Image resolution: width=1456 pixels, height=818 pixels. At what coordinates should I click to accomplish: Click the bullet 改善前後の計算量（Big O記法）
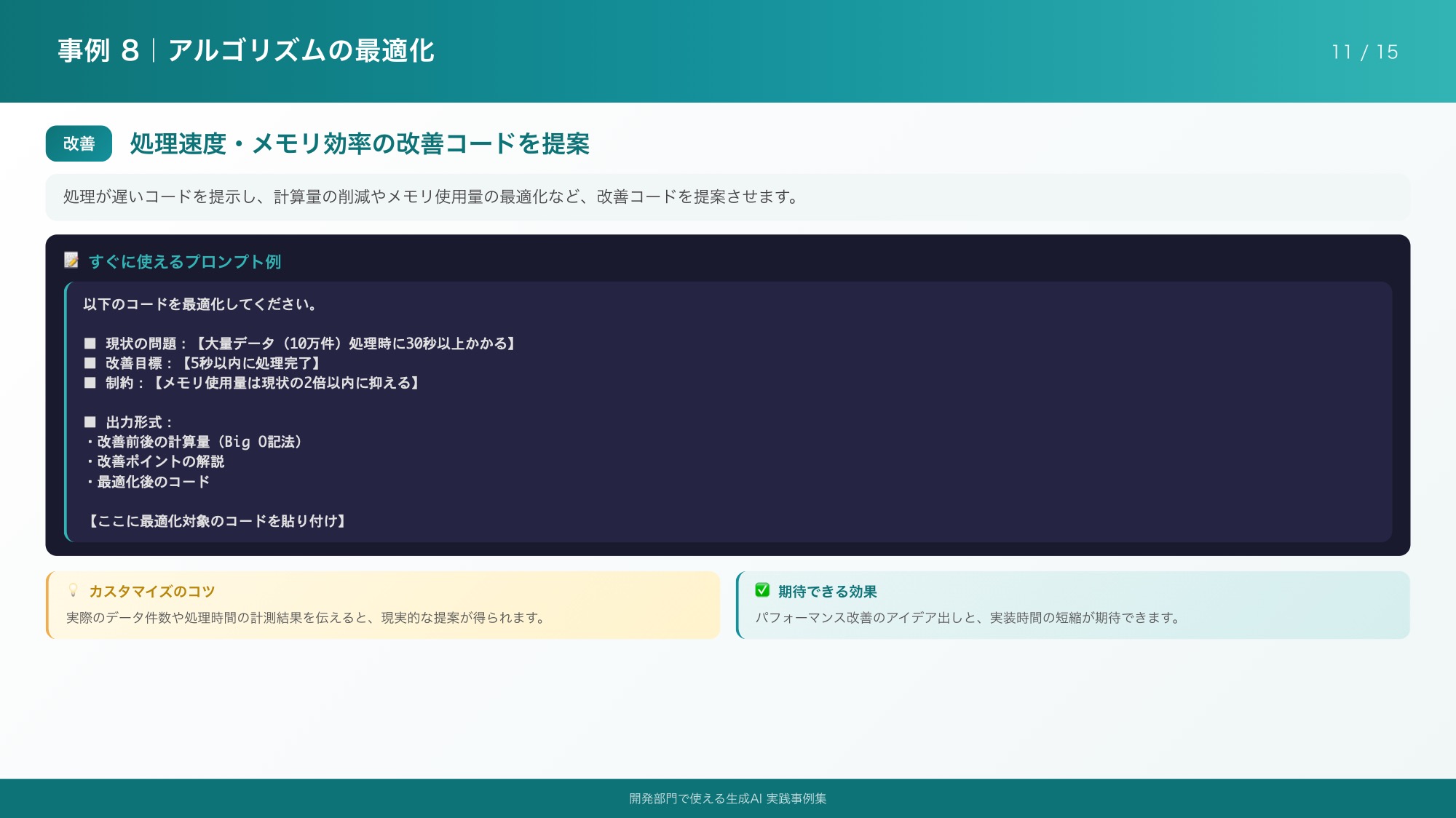pos(194,442)
